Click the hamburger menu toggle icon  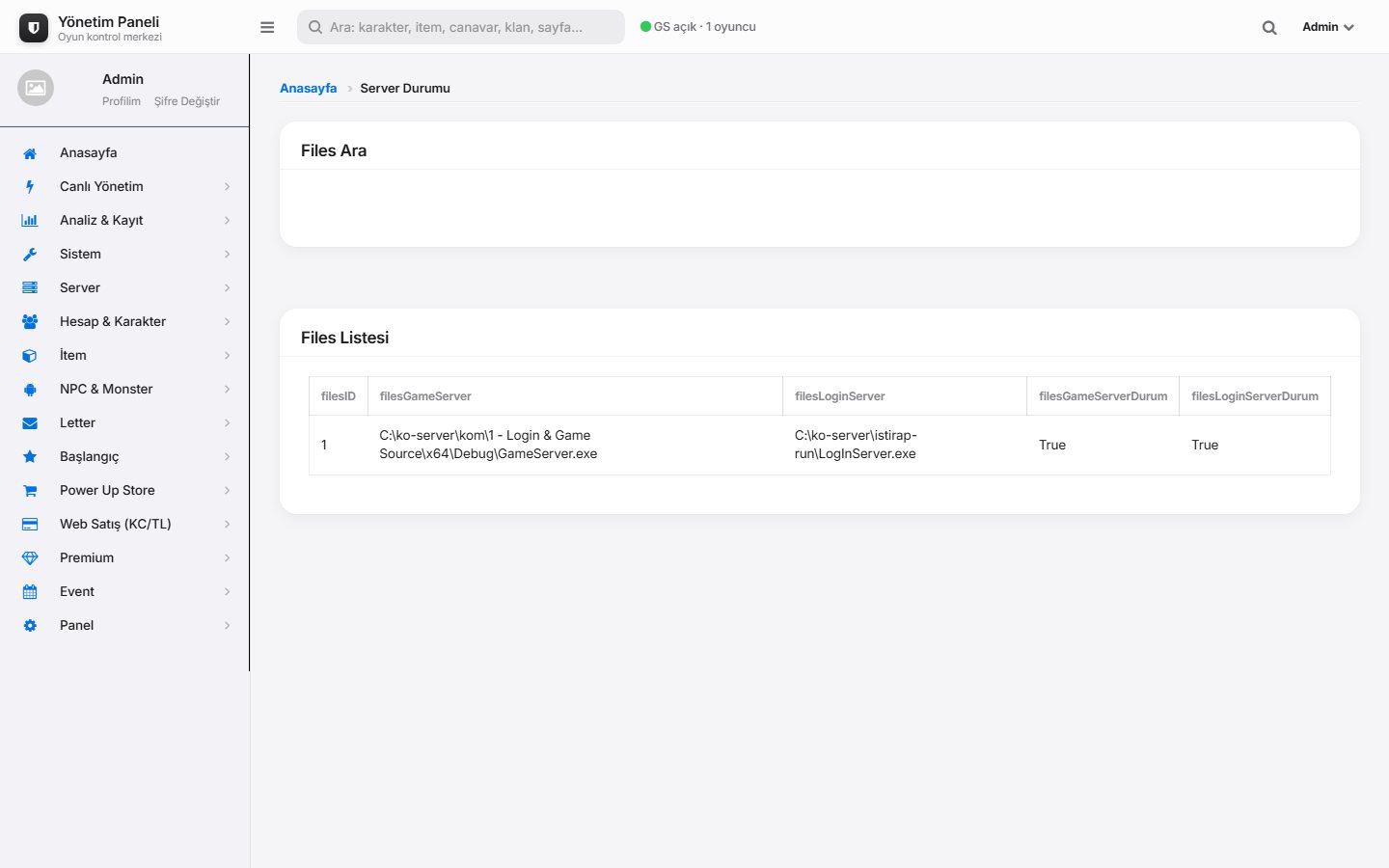click(x=267, y=27)
